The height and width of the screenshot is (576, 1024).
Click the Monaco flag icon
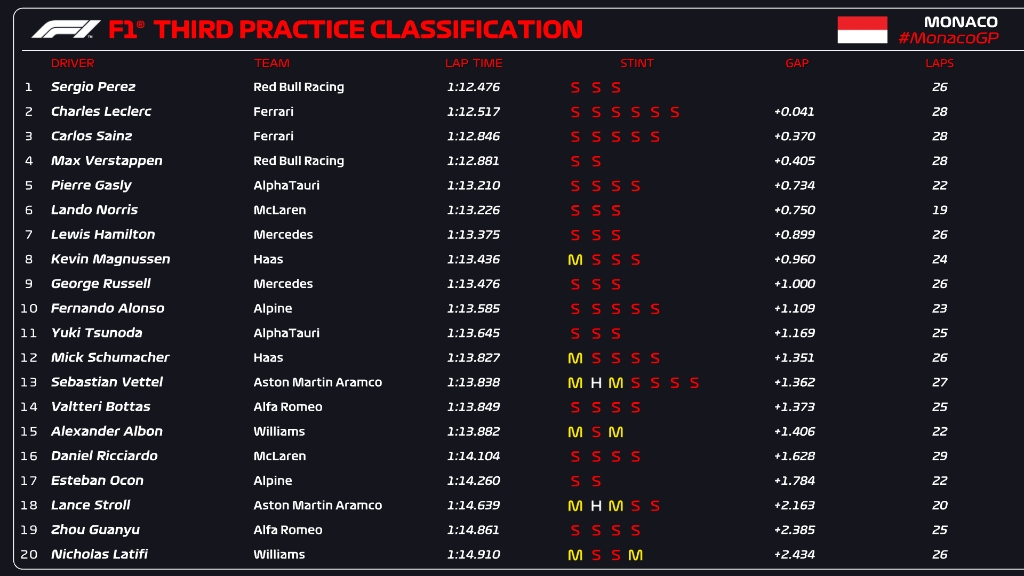(x=862, y=30)
